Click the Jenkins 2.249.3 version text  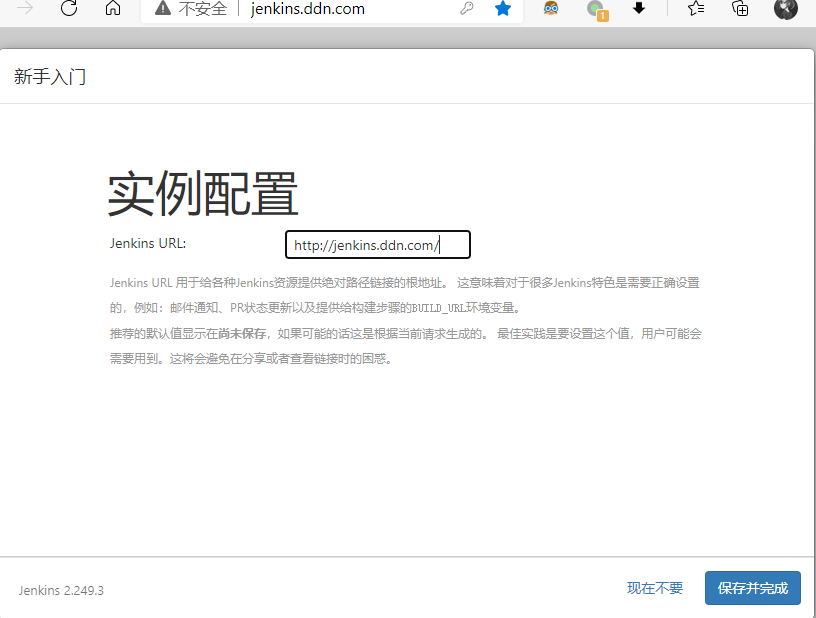[61, 590]
